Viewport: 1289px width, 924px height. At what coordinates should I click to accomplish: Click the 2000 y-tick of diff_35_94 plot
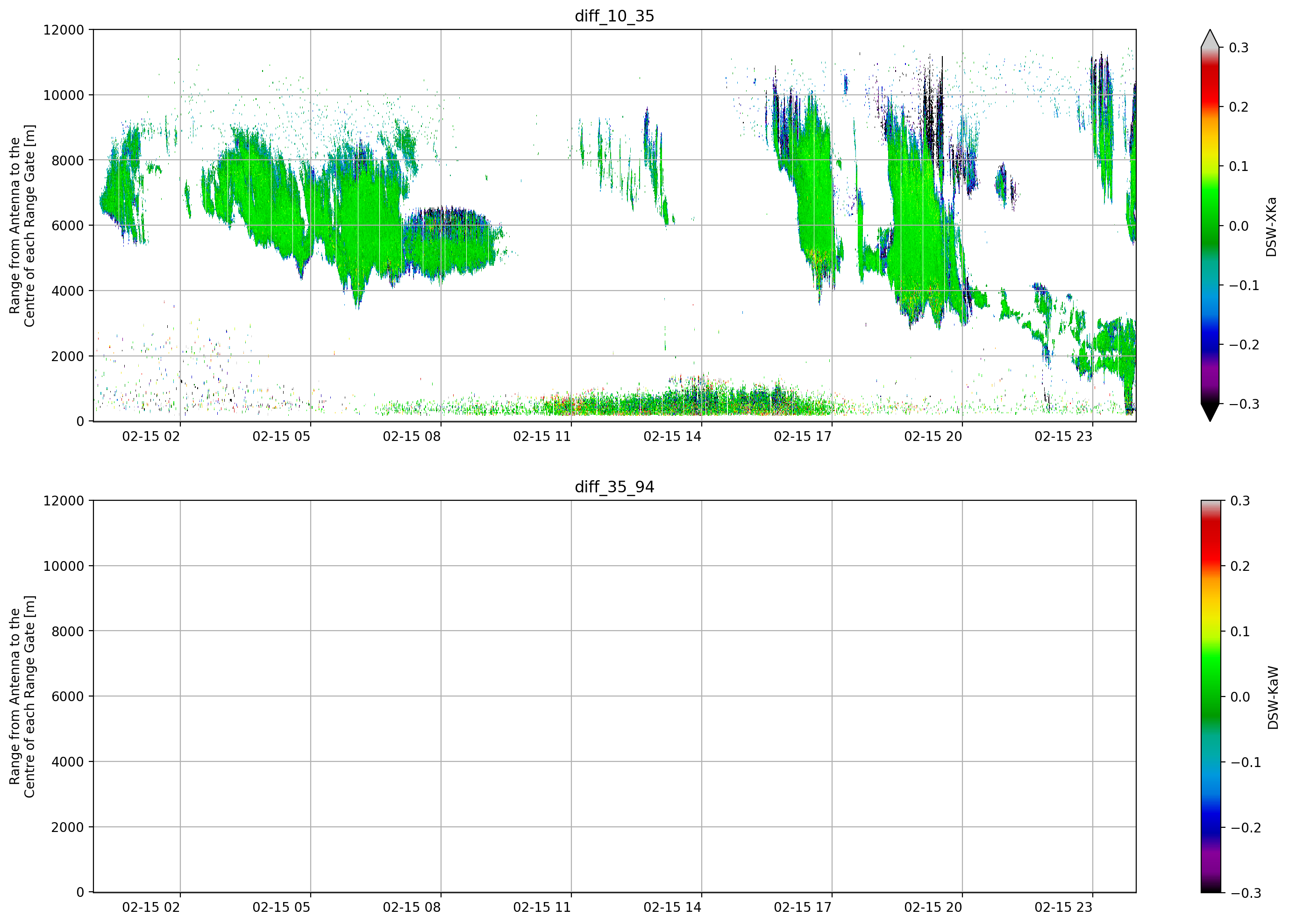tap(68, 827)
